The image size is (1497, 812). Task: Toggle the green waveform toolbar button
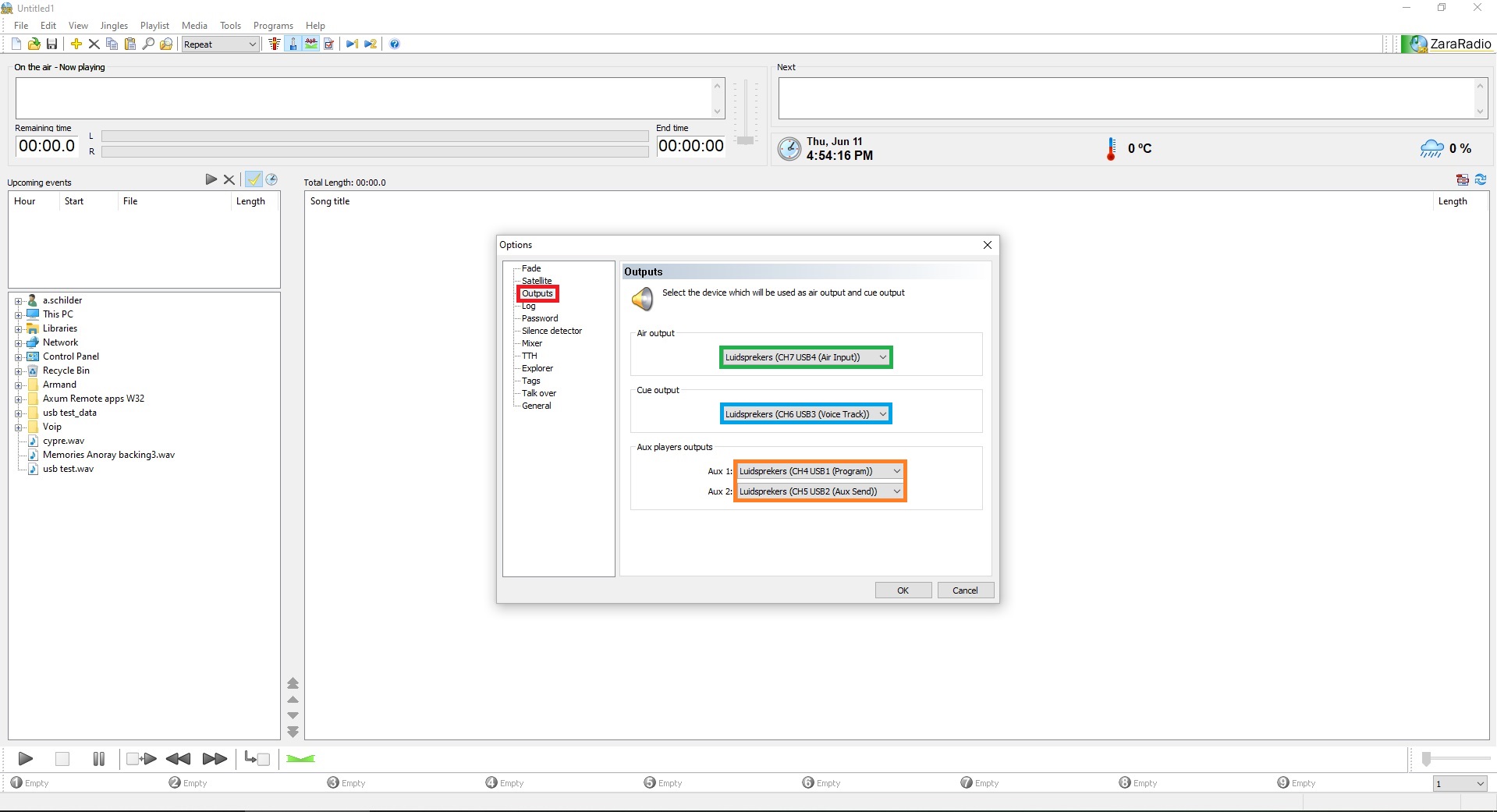[311, 44]
